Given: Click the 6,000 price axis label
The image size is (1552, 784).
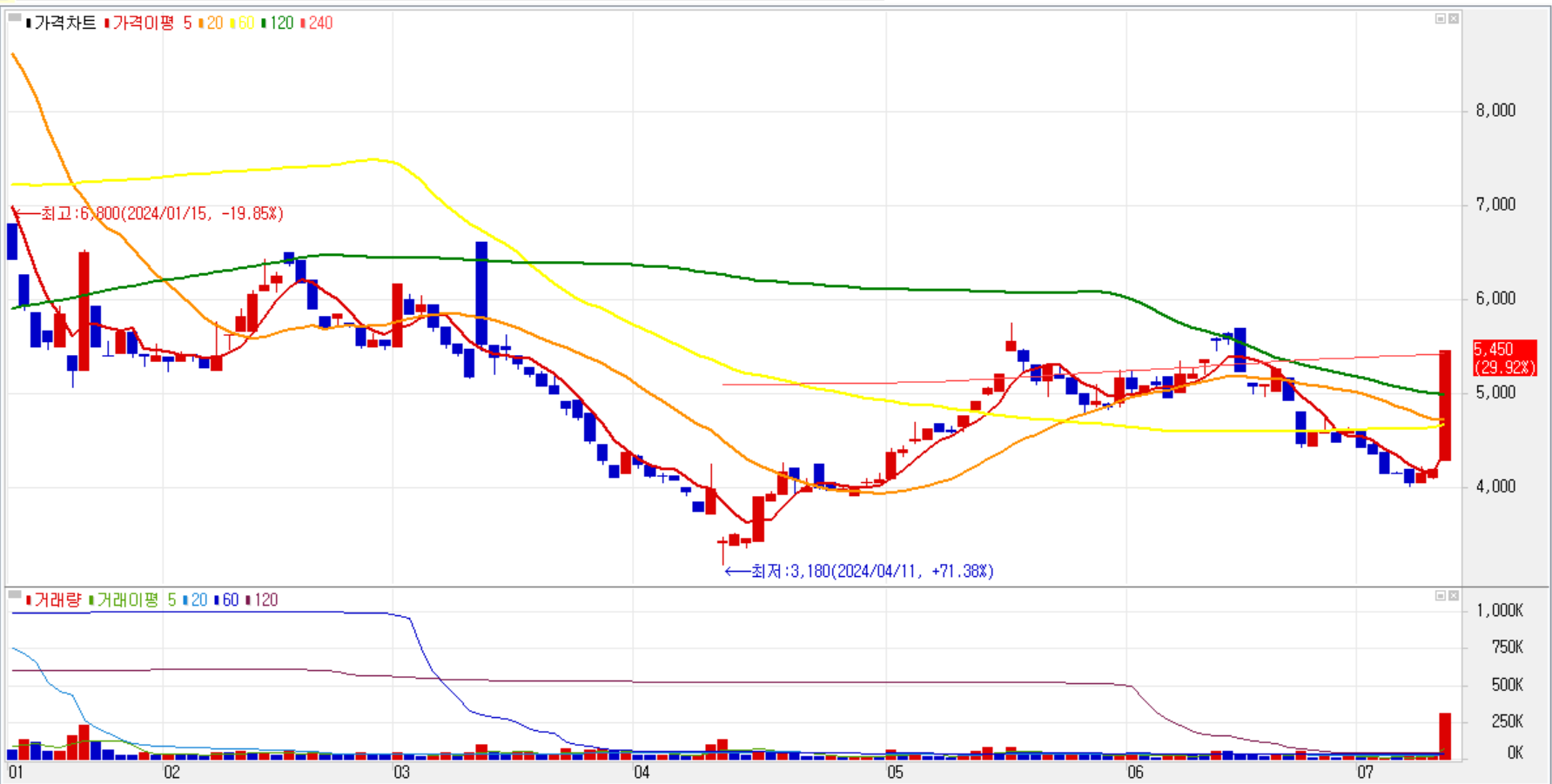Looking at the screenshot, I should coord(1495,298).
